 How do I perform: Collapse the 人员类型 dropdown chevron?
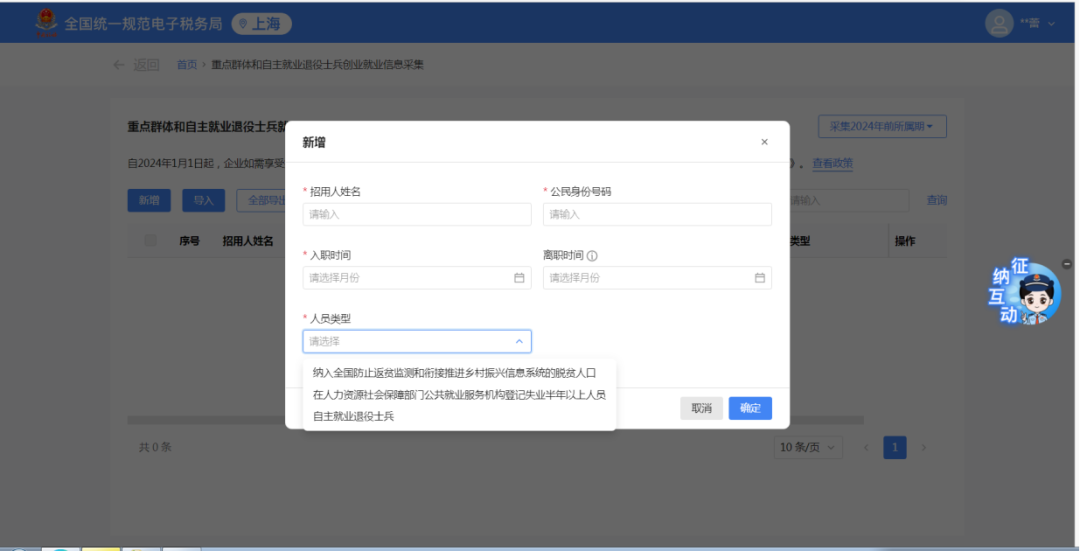(x=519, y=341)
